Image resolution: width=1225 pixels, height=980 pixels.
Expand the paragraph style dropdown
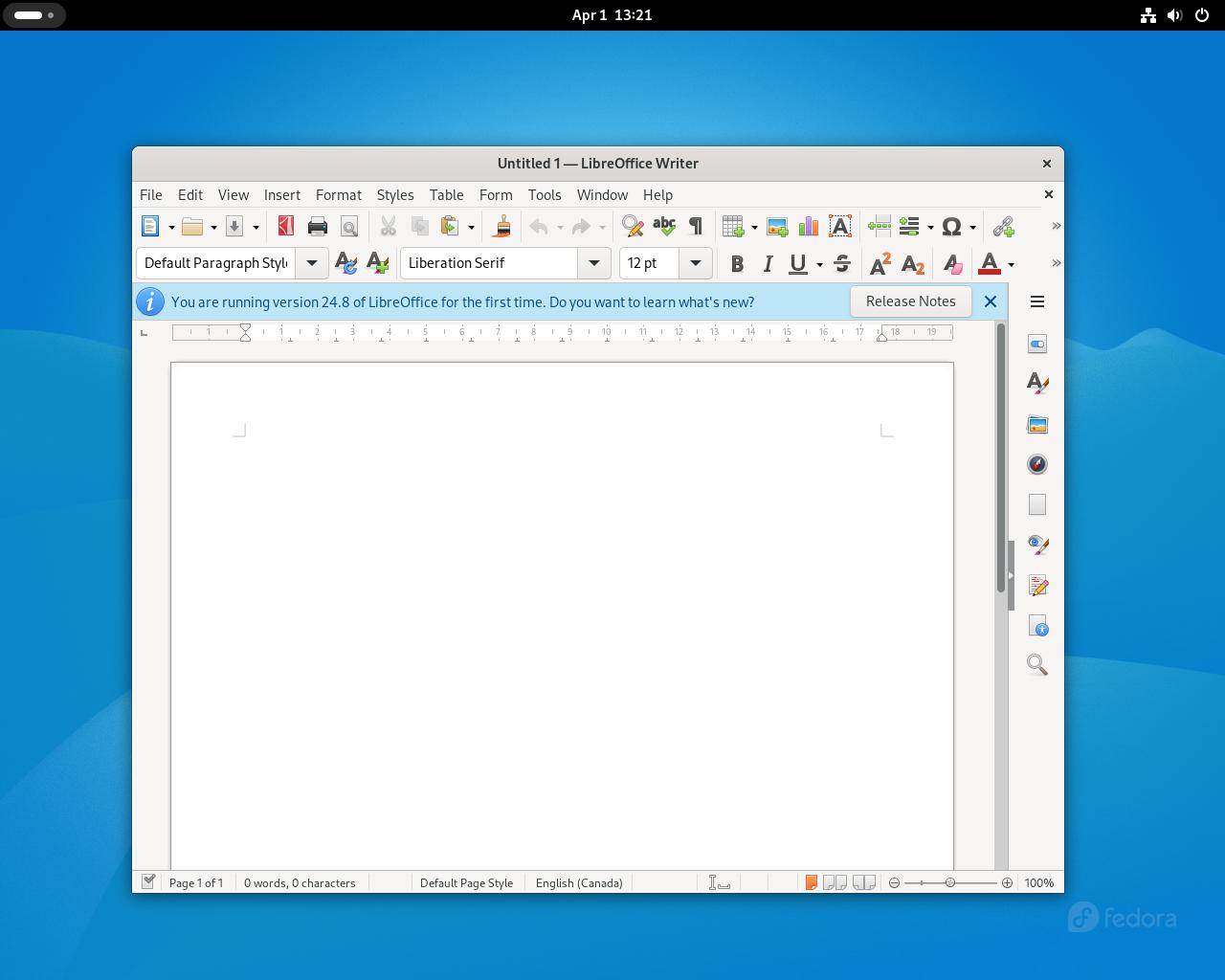pos(312,263)
